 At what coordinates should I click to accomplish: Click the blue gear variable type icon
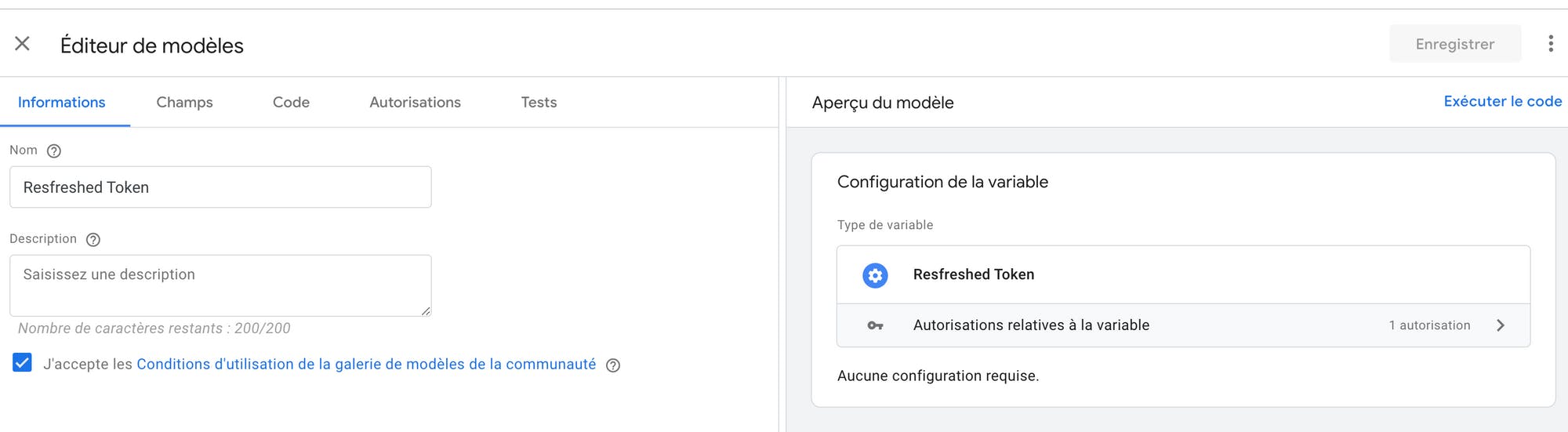(875, 275)
